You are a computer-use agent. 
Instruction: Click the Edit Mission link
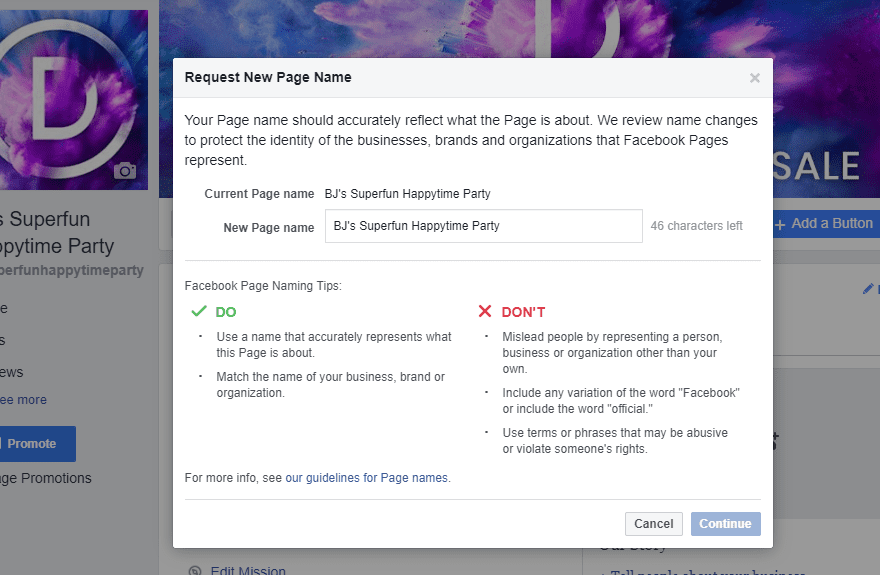pyautogui.click(x=248, y=570)
